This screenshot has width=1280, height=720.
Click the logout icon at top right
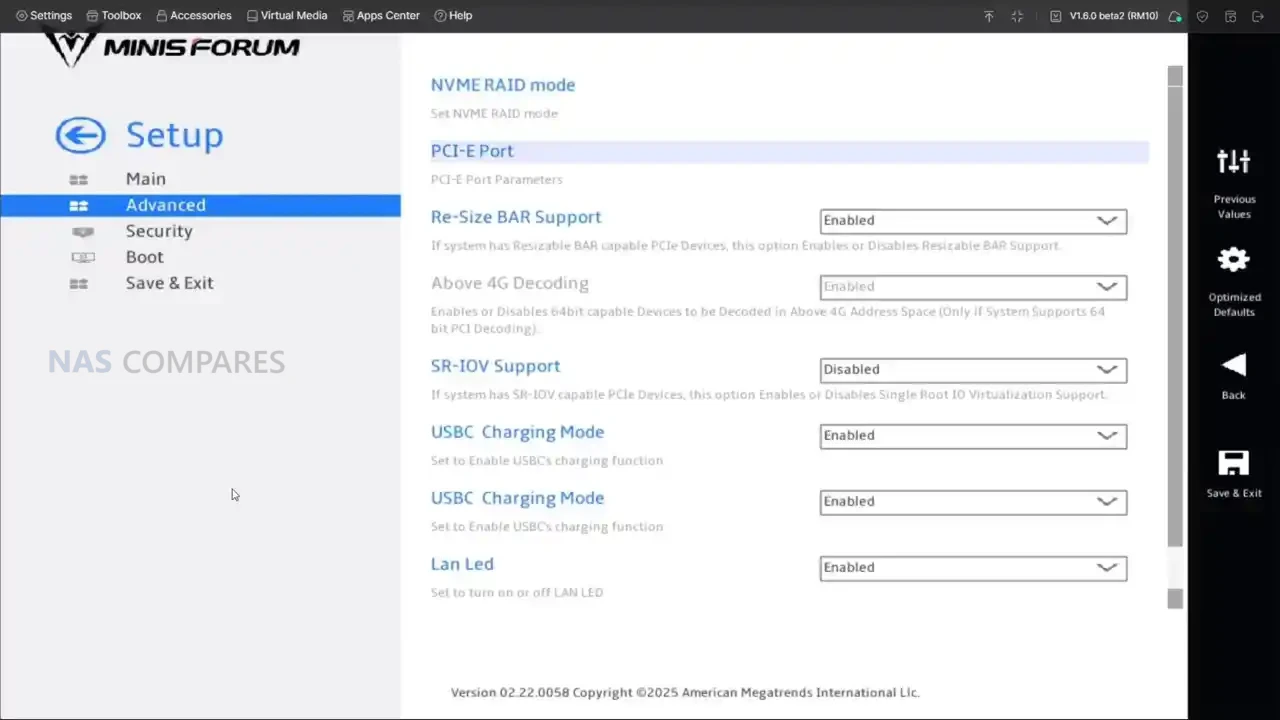1258,16
